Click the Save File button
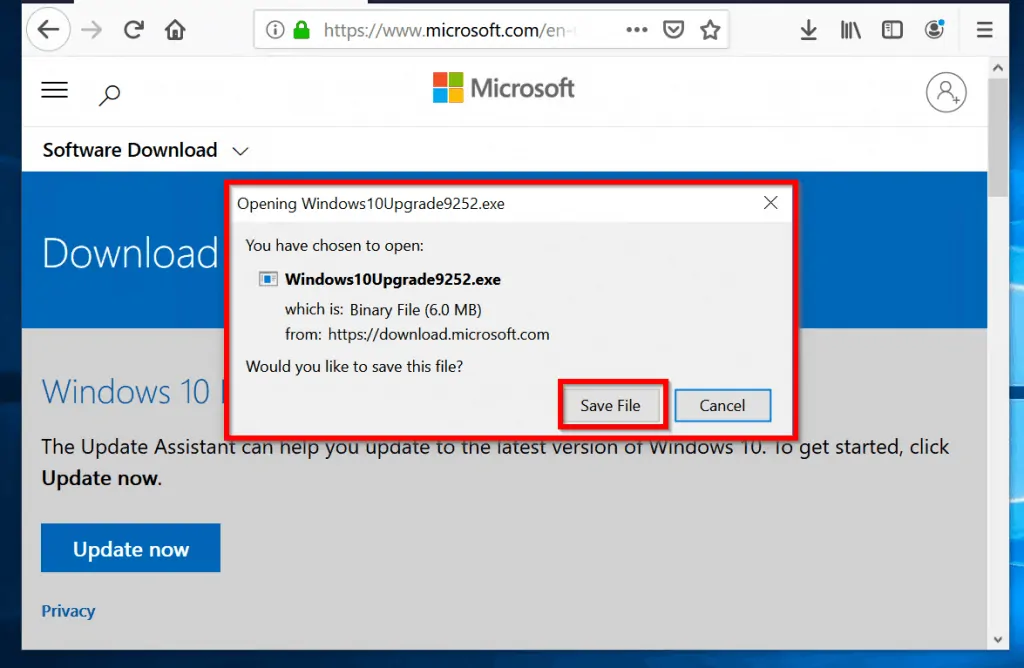 point(611,406)
